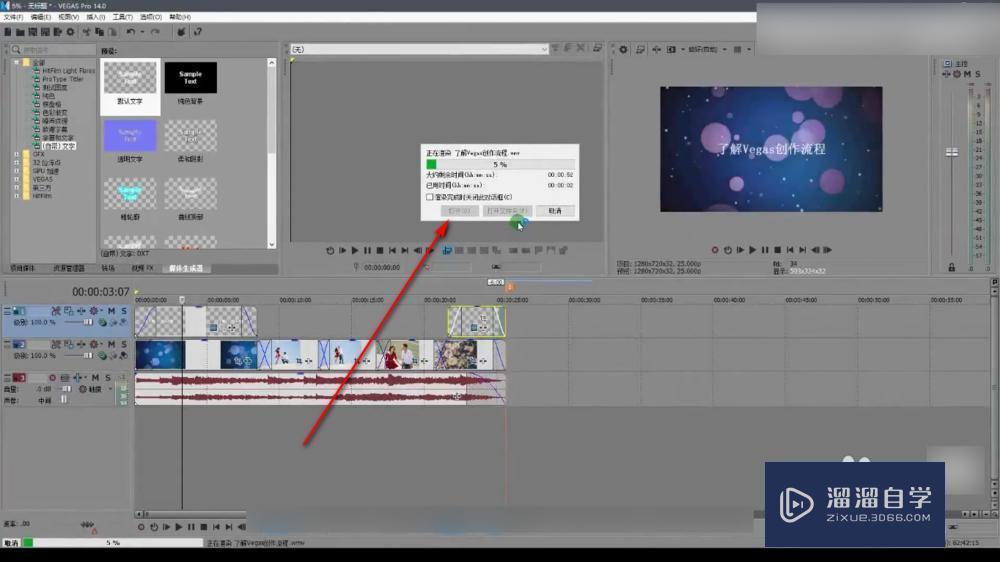
Task: Solo the audio track
Action: tap(108, 378)
